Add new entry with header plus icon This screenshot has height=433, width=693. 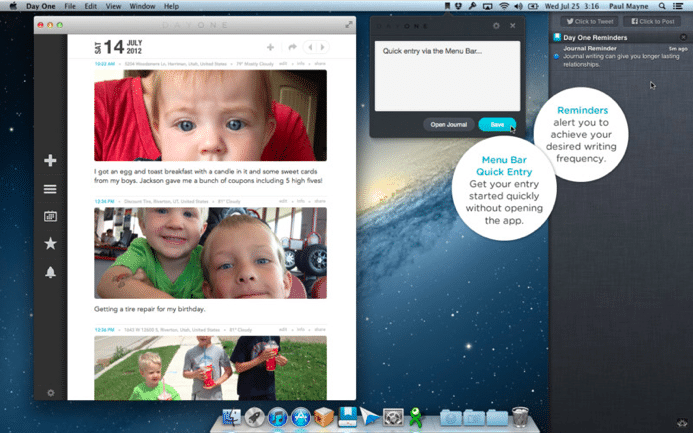pos(270,47)
